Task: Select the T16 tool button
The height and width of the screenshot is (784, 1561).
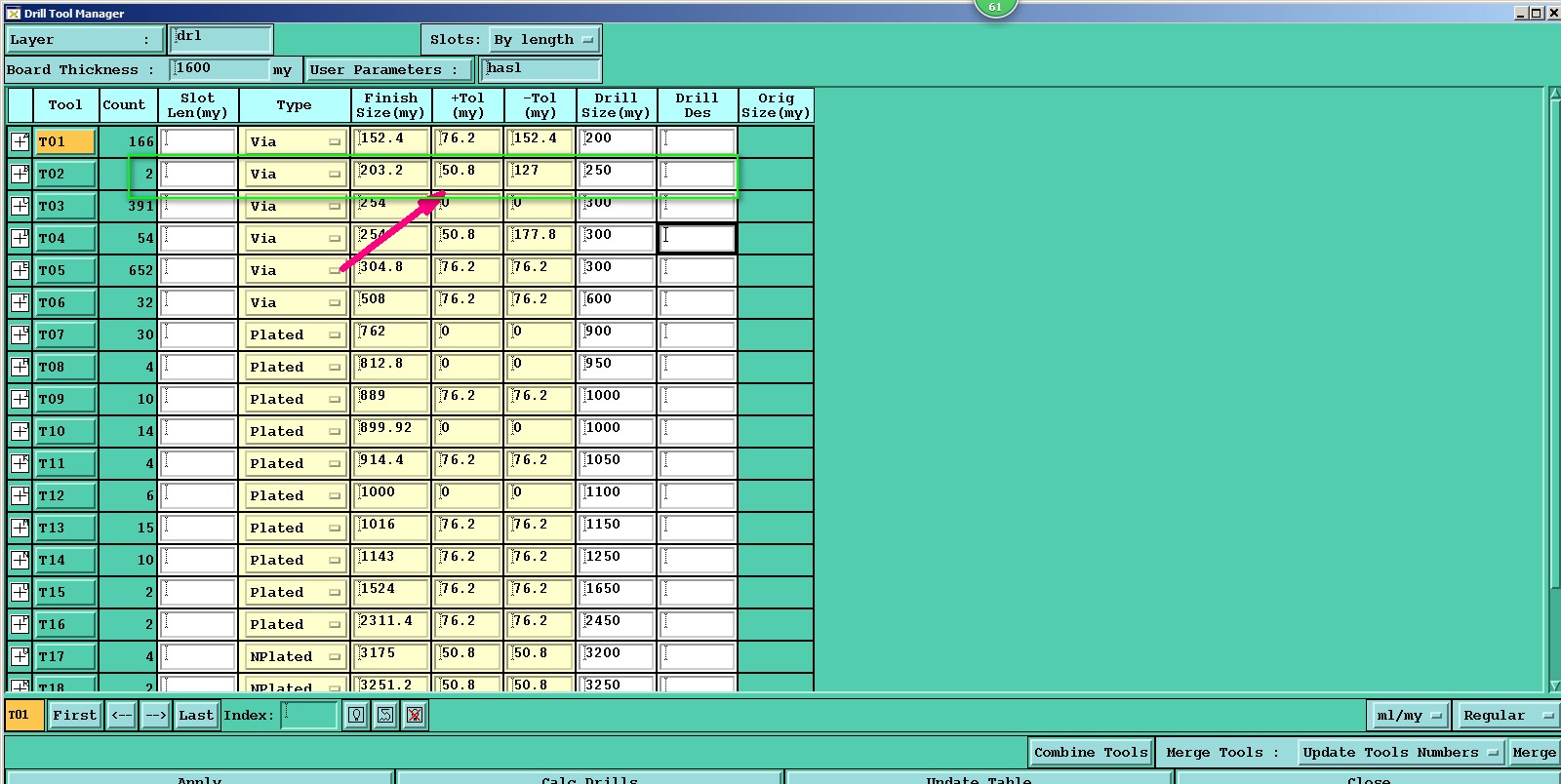Action: [x=65, y=624]
